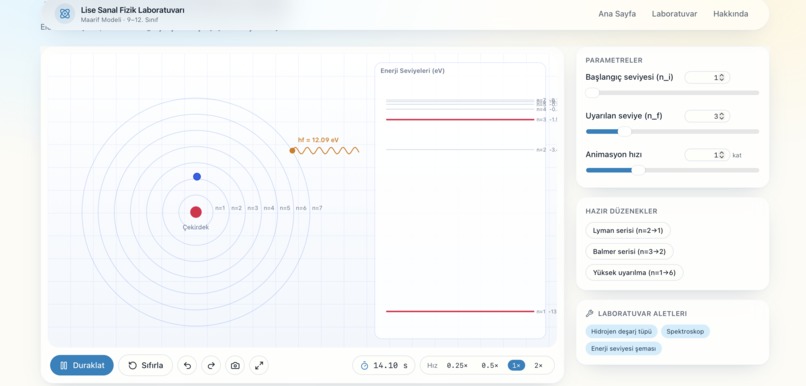
Task: Select Spektroskop tool chip
Action: (x=685, y=332)
